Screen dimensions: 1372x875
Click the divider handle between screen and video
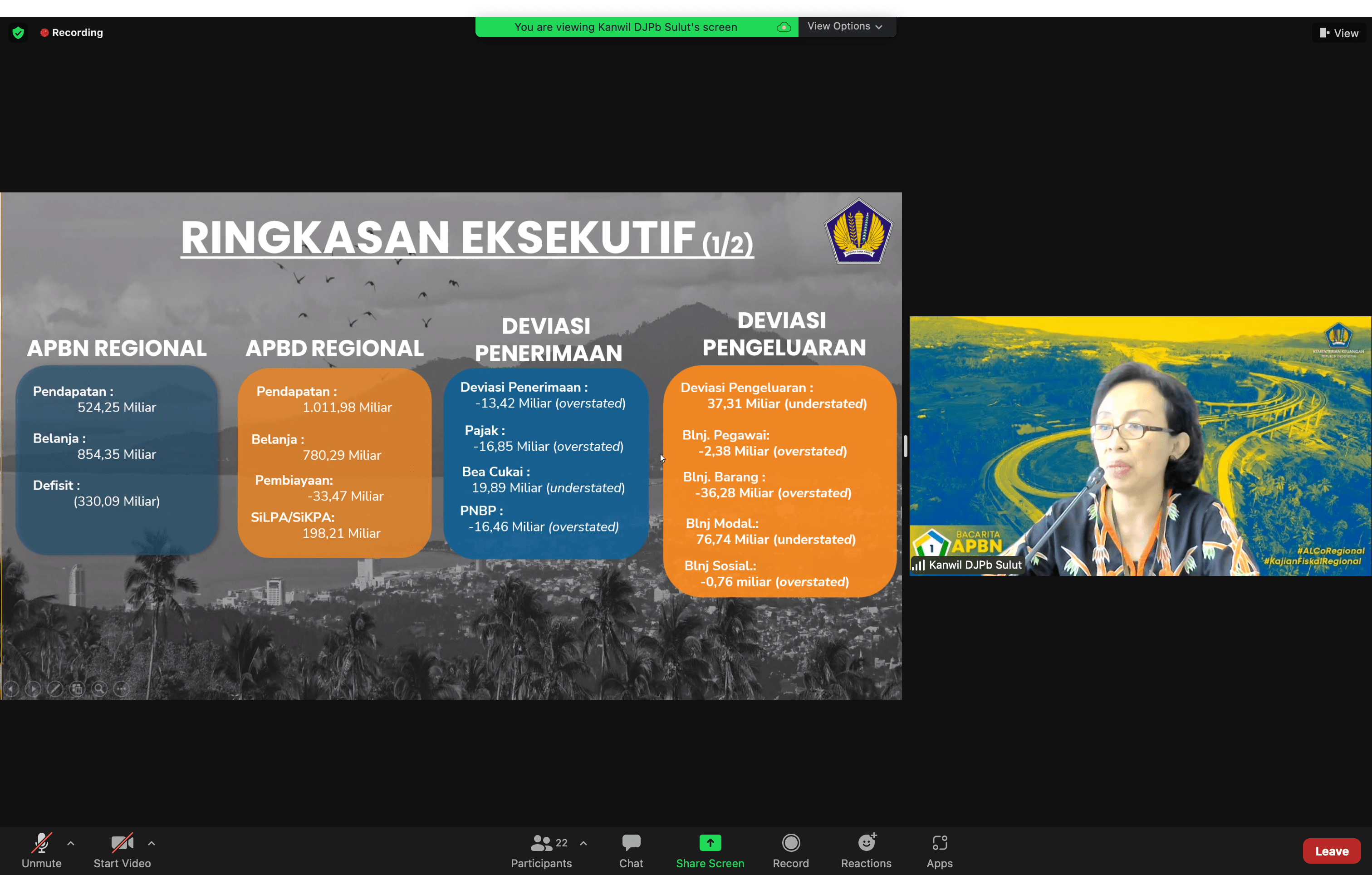(905, 446)
